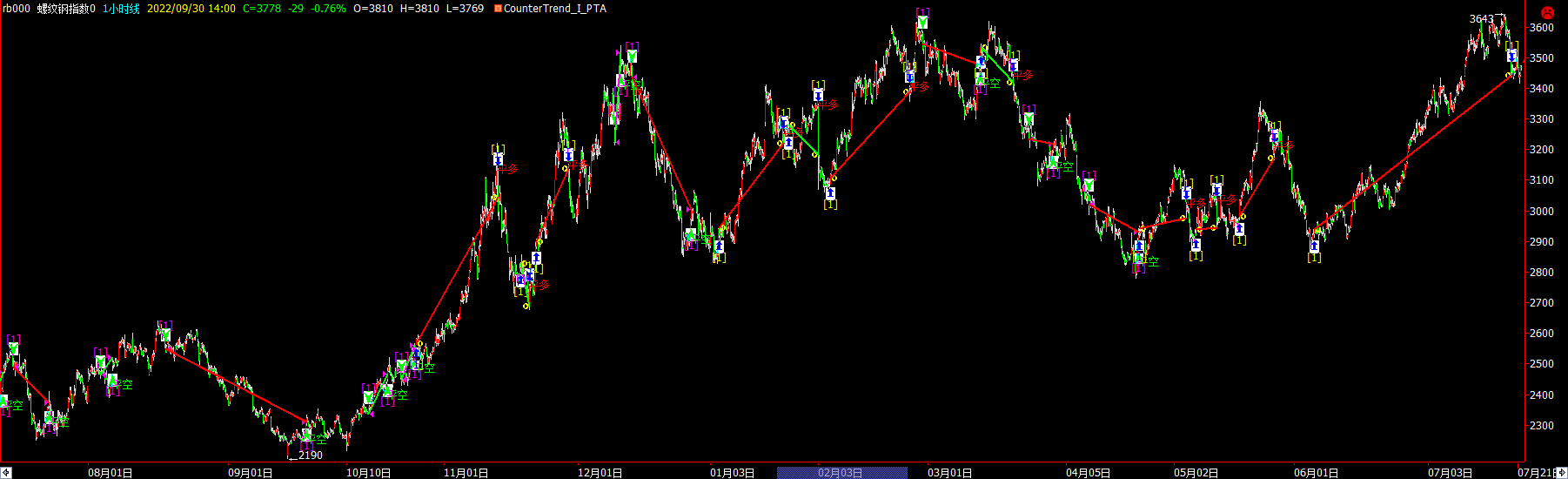Viewport: 1568px width, 479px height.
Task: Click the 3643 high price label
Action: click(x=1481, y=18)
